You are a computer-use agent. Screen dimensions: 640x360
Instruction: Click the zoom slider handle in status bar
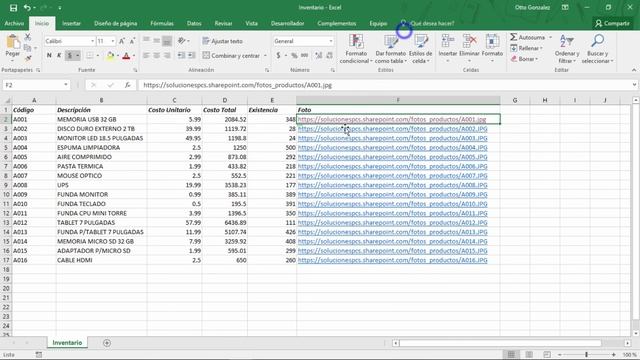(x=587, y=355)
